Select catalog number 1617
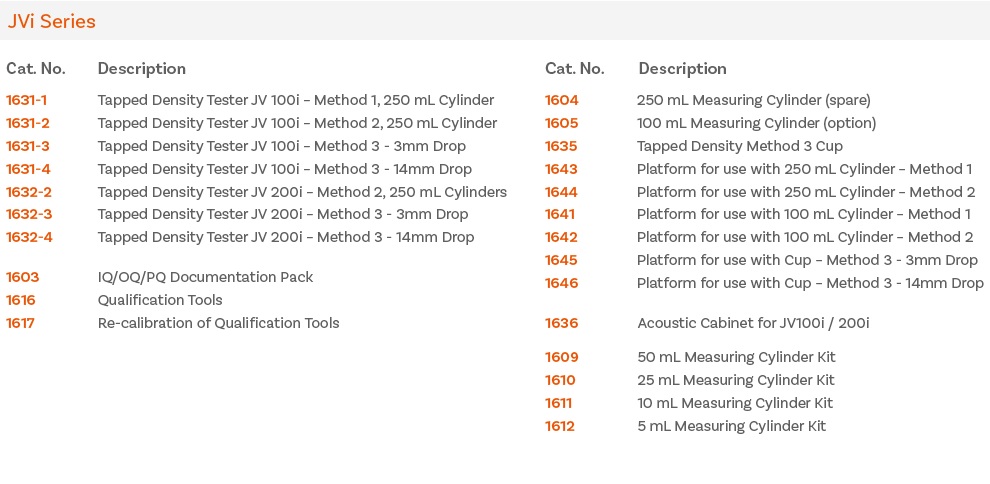The width and height of the screenshot is (990, 484). click(x=21, y=323)
